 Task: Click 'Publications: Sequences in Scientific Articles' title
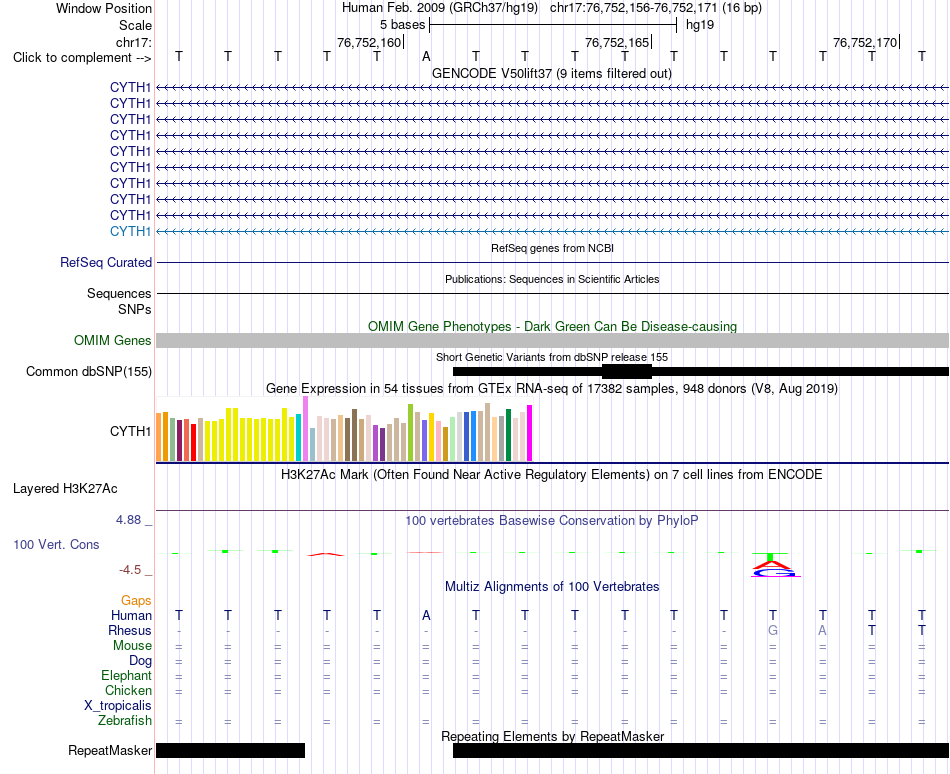(x=552, y=279)
